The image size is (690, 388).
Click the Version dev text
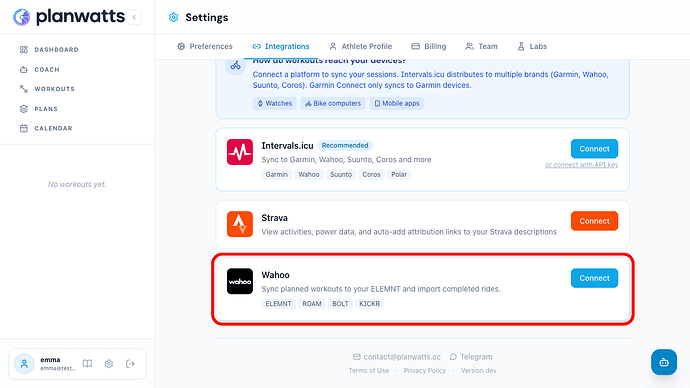[478, 371]
